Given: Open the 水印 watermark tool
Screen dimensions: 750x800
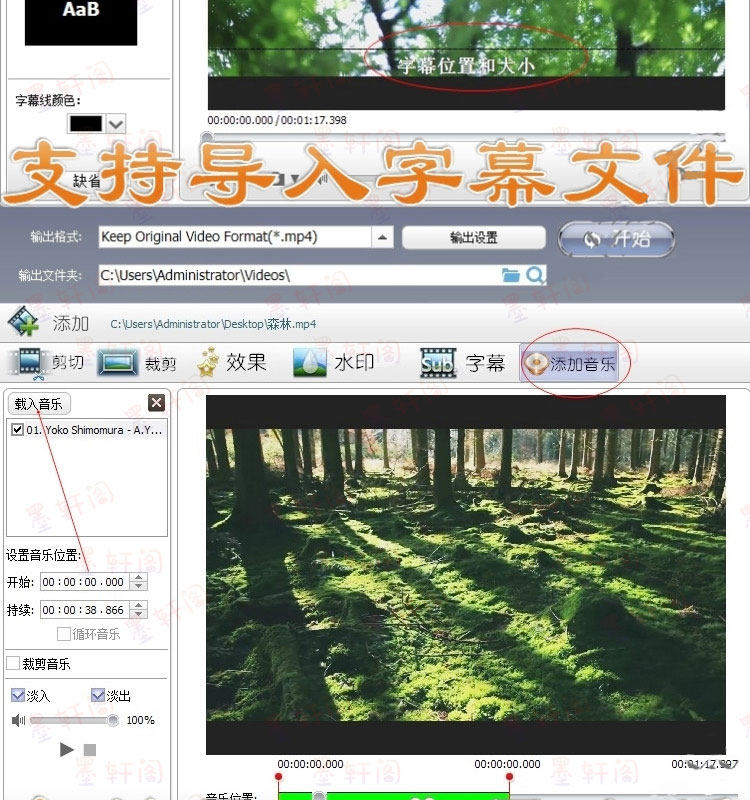Looking at the screenshot, I should [x=335, y=363].
